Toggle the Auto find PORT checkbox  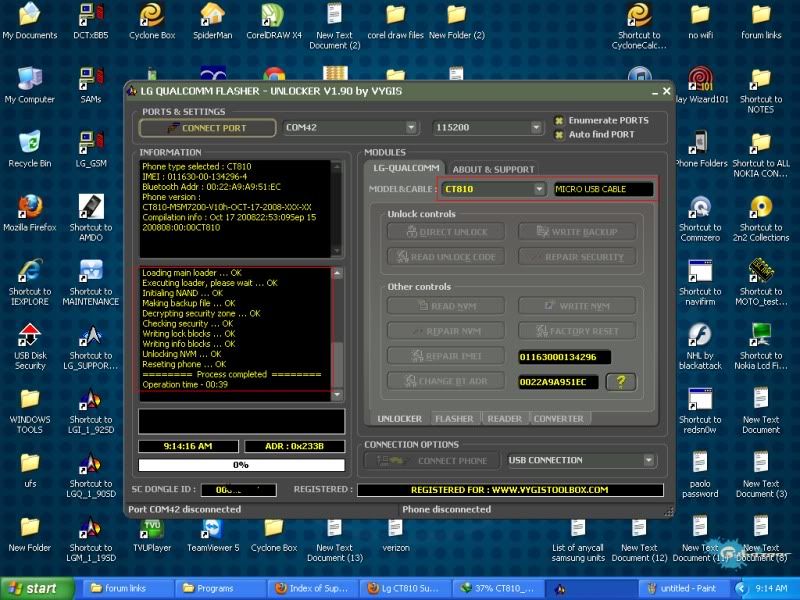pos(559,135)
